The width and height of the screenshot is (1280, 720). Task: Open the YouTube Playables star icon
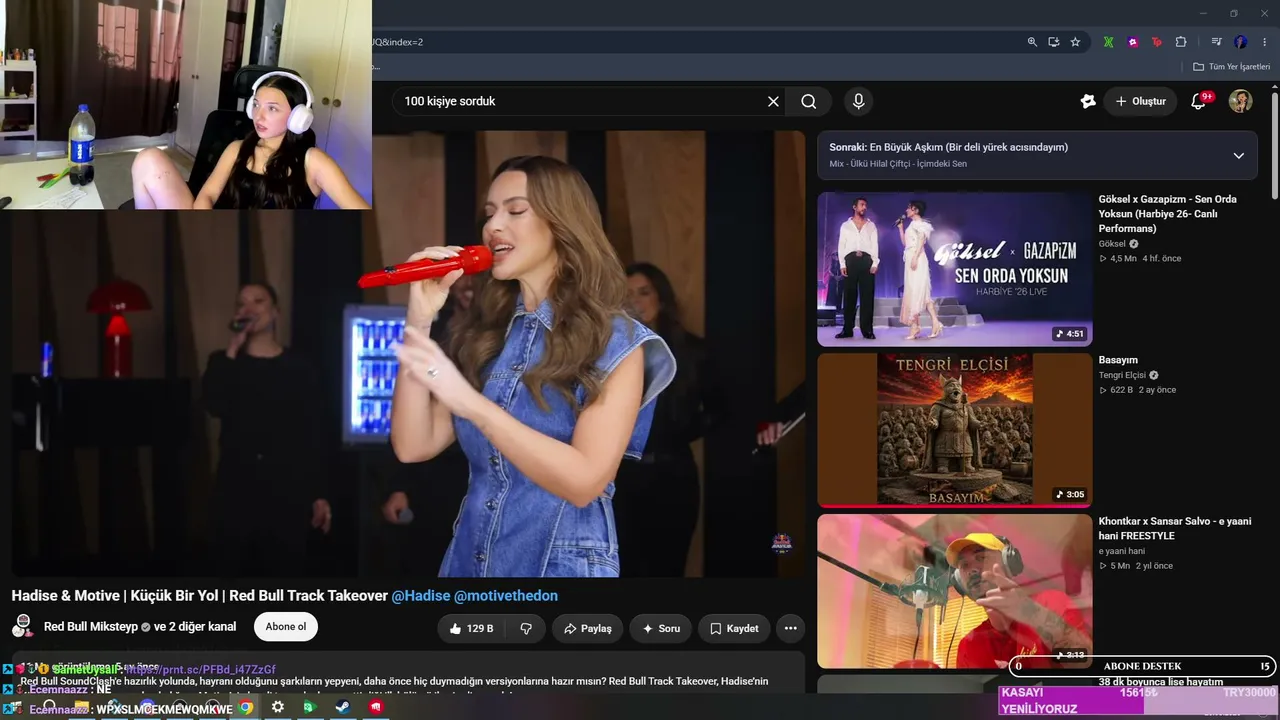tap(1088, 101)
